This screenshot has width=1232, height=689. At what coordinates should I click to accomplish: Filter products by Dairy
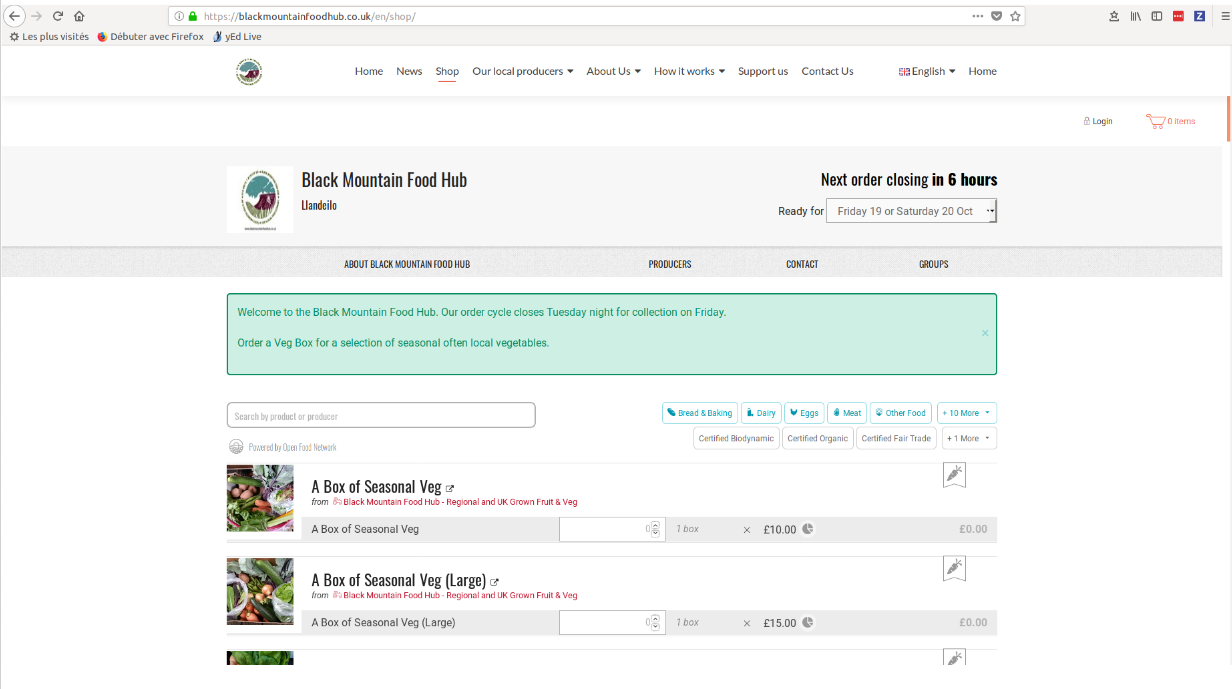pos(760,413)
